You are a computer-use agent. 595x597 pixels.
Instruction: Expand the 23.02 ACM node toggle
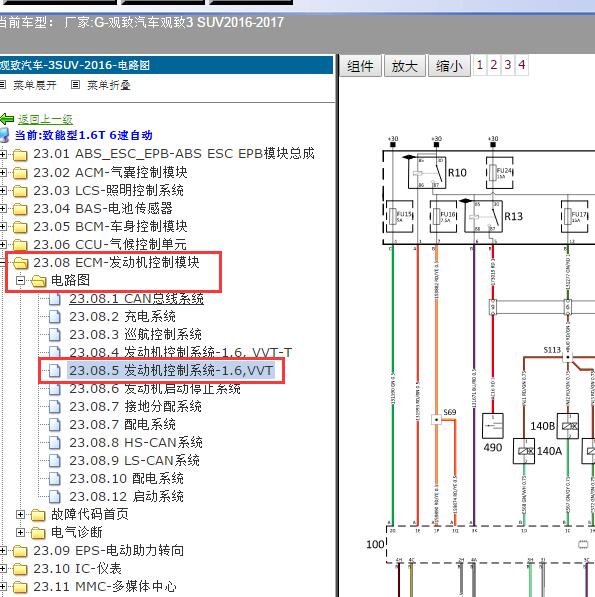(x=3, y=172)
